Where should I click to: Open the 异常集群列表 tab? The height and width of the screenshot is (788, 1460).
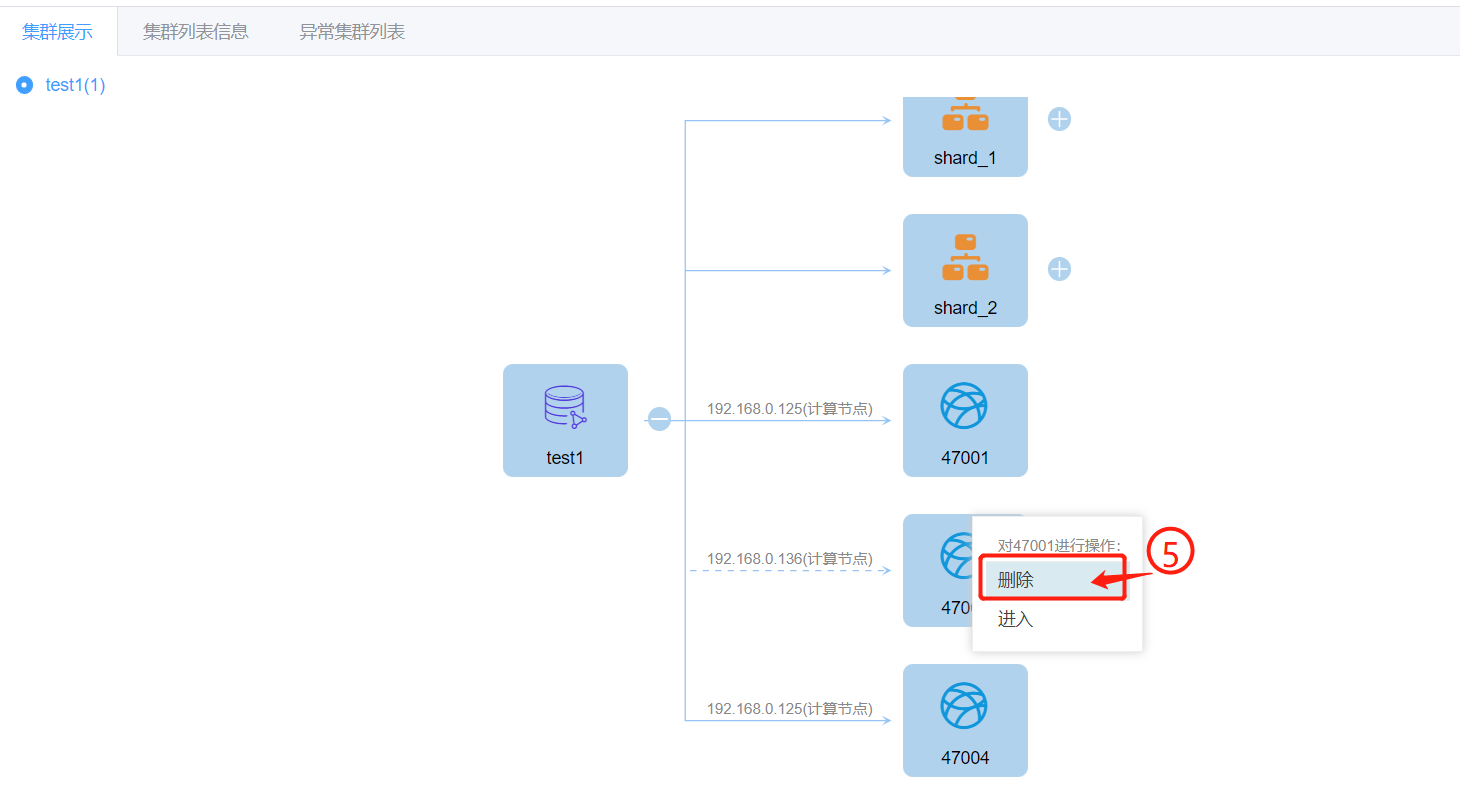click(x=352, y=32)
